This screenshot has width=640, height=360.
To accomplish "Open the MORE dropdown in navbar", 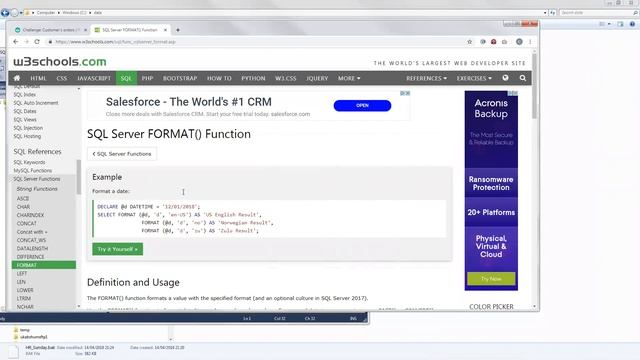I will click(x=349, y=78).
